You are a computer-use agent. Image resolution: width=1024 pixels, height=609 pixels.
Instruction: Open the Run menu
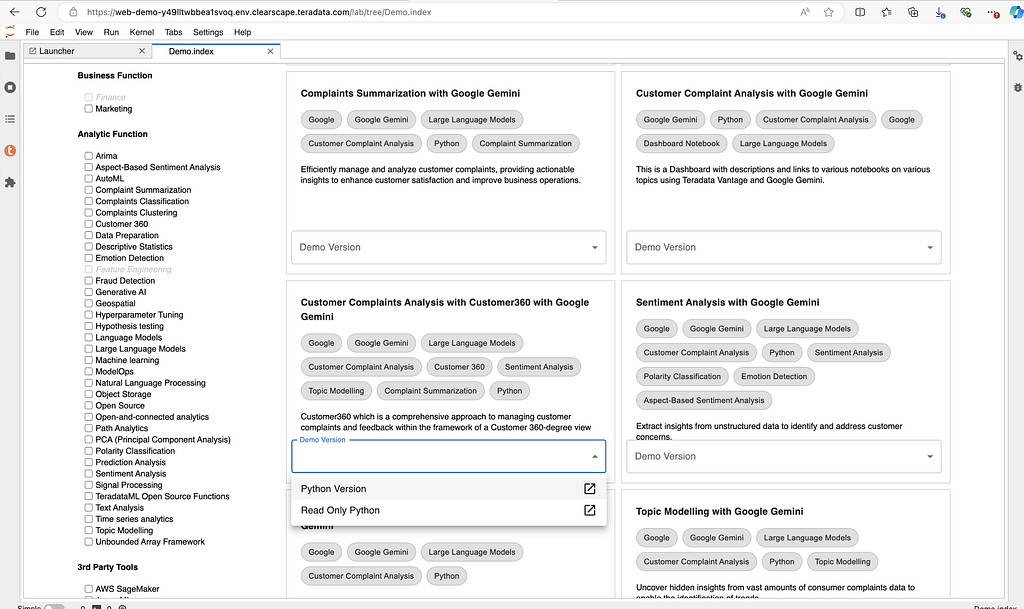pyautogui.click(x=111, y=32)
